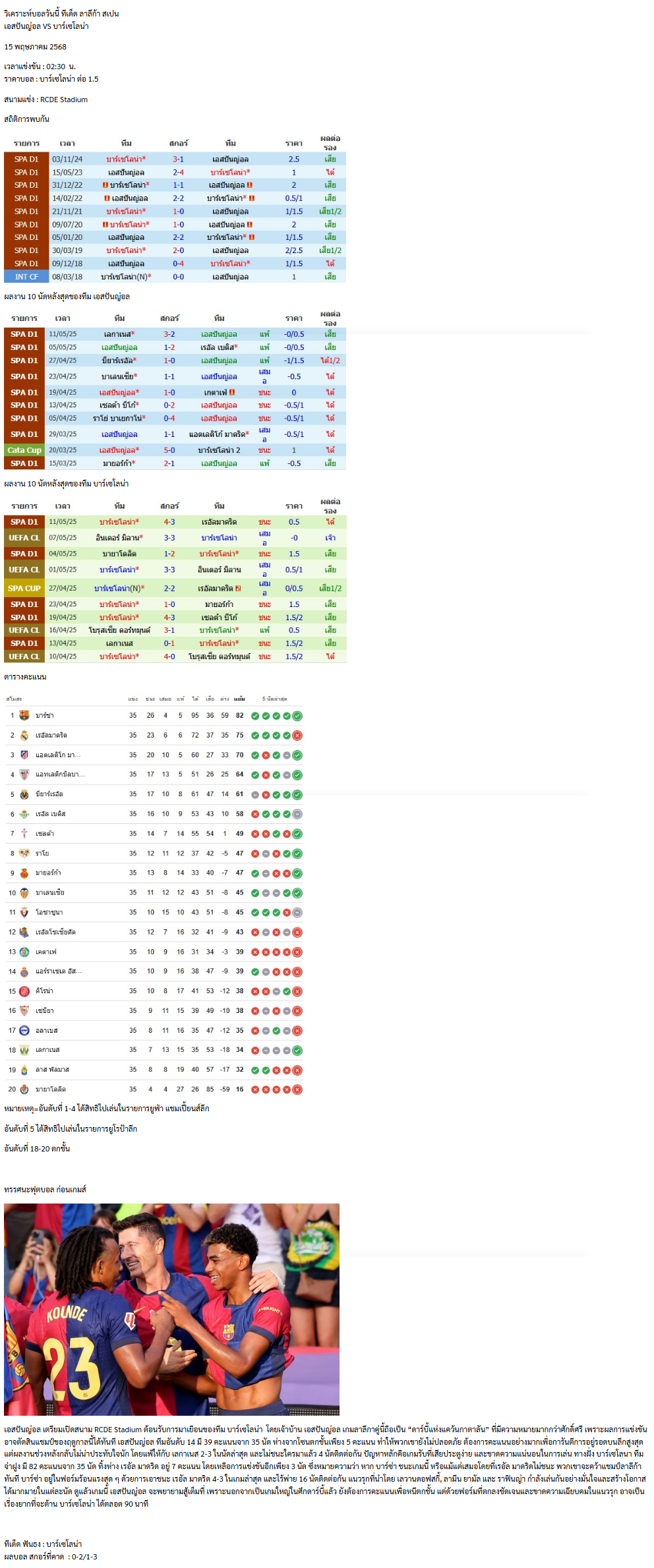
Task: Click the เรอัลมาดริด crest in the standings
Action: click(24, 735)
